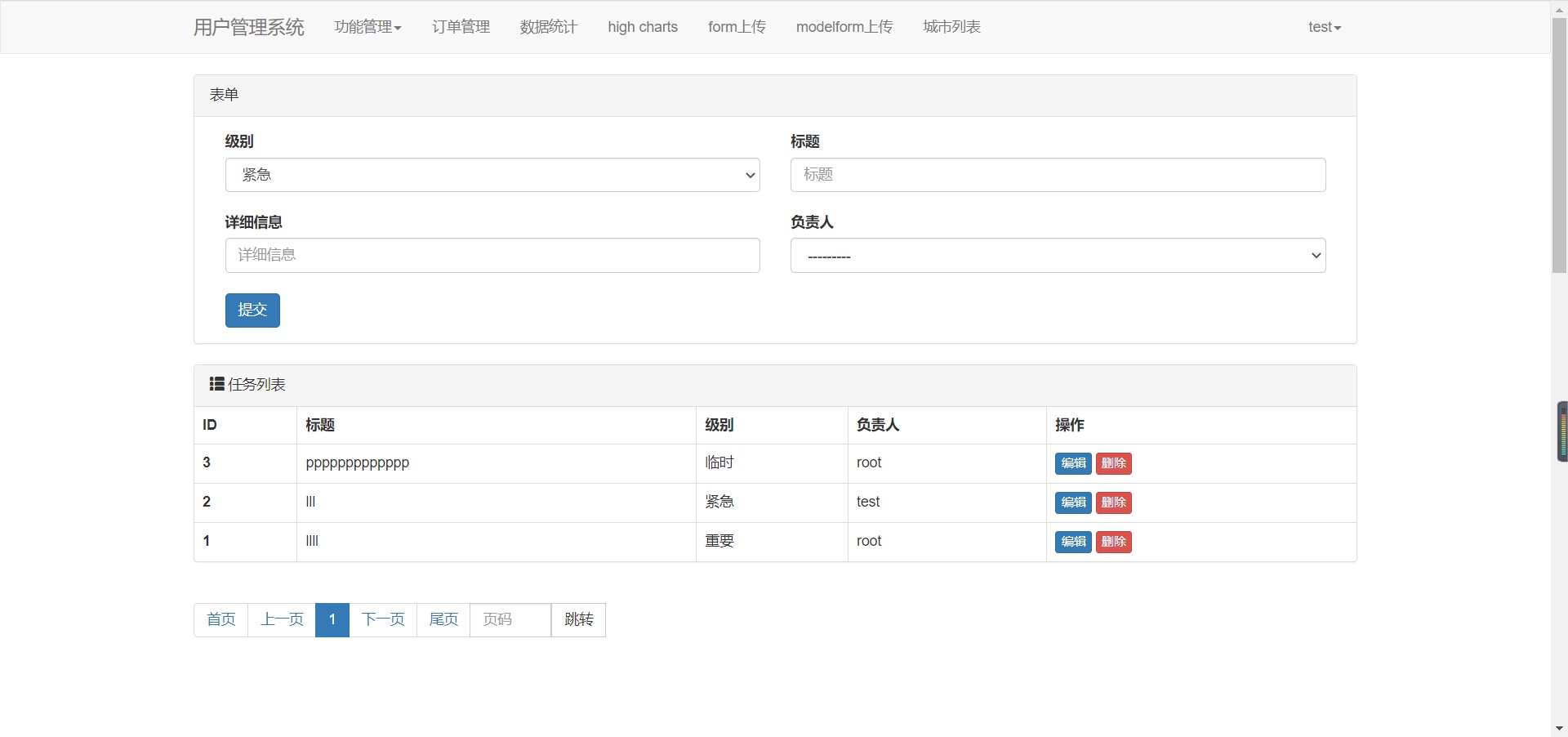Image resolution: width=1568 pixels, height=737 pixels.
Task: Open the test user dropdown
Action: click(1323, 27)
